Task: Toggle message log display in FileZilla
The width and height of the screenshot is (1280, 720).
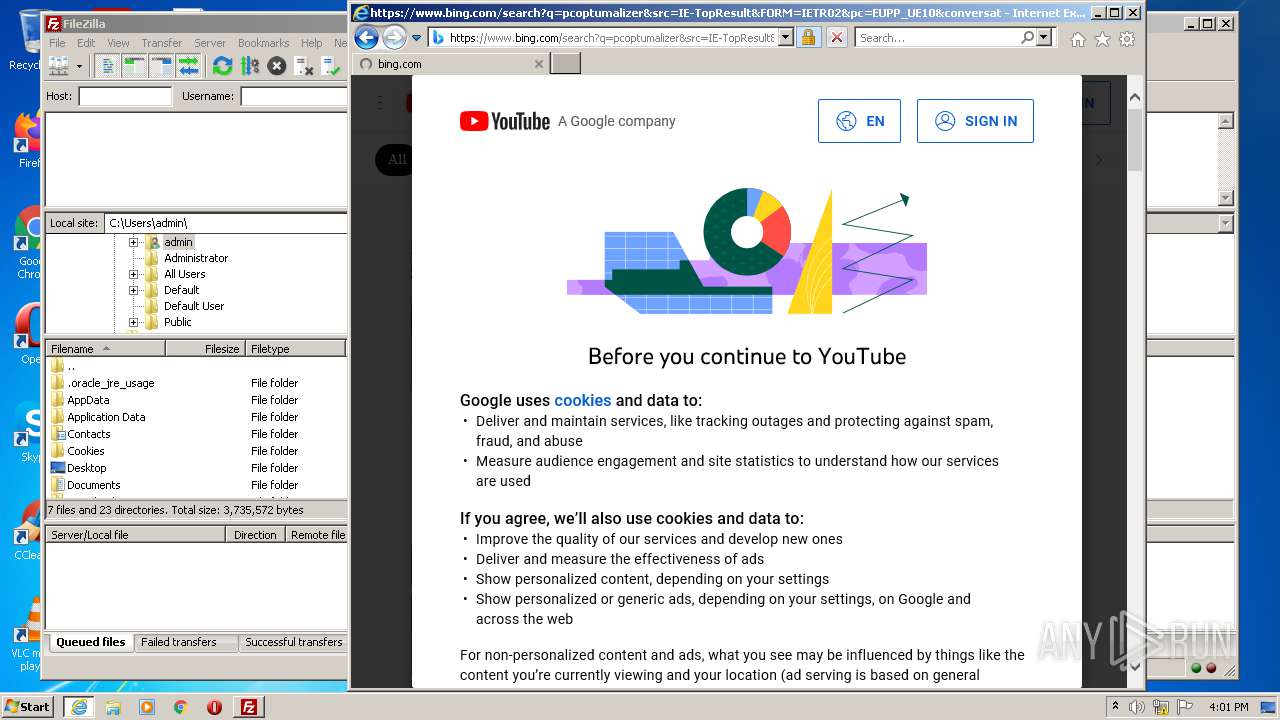Action: pos(108,66)
